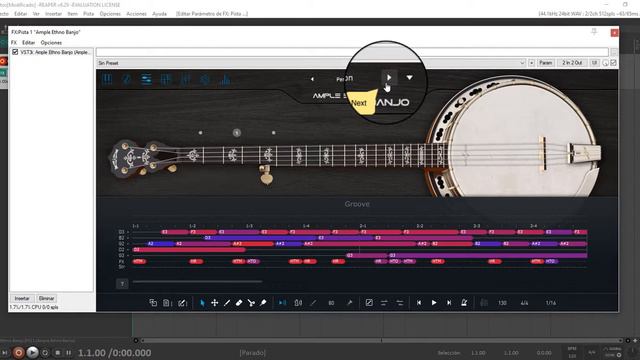The image size is (640, 360).
Task: Click the diagonal-slash square icon in riffer toolbar
Action: pyautogui.click(x=369, y=302)
